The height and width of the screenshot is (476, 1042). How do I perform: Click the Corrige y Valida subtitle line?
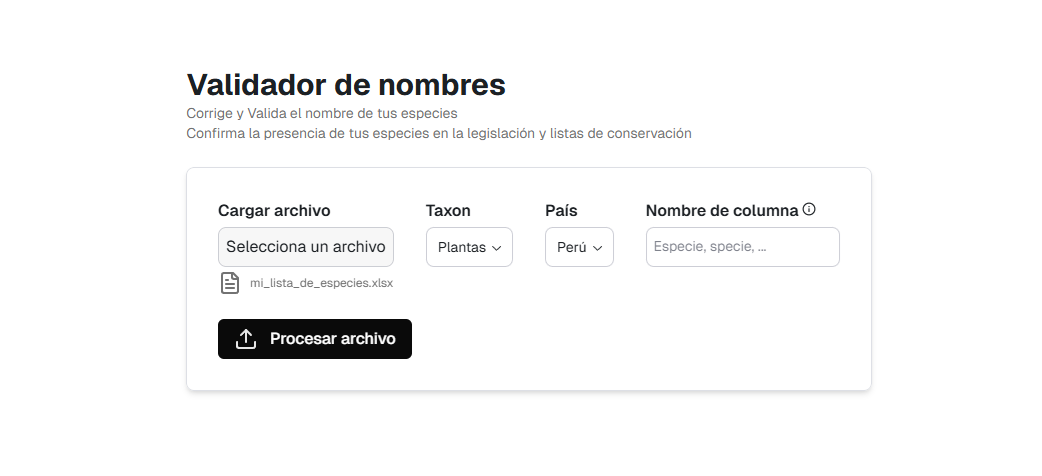point(321,114)
